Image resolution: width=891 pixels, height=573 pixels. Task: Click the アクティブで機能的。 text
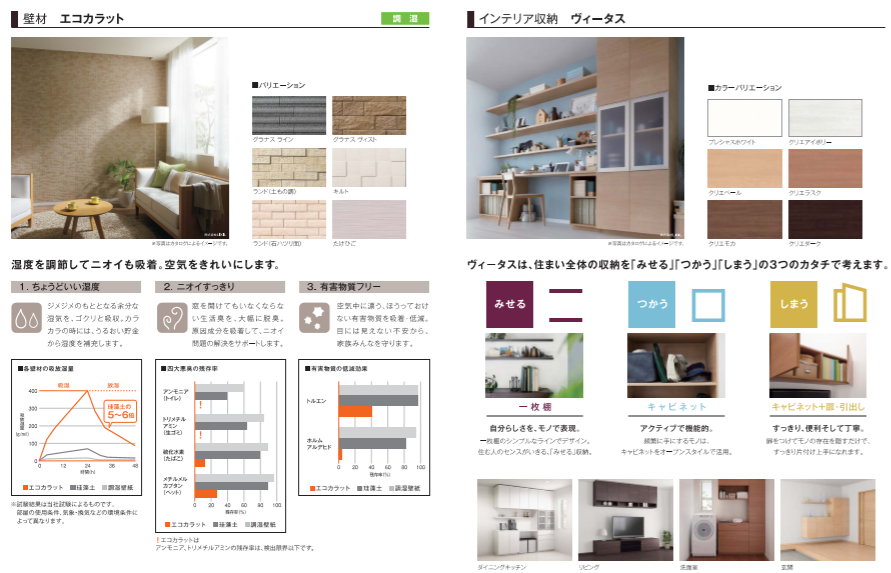[x=676, y=428]
